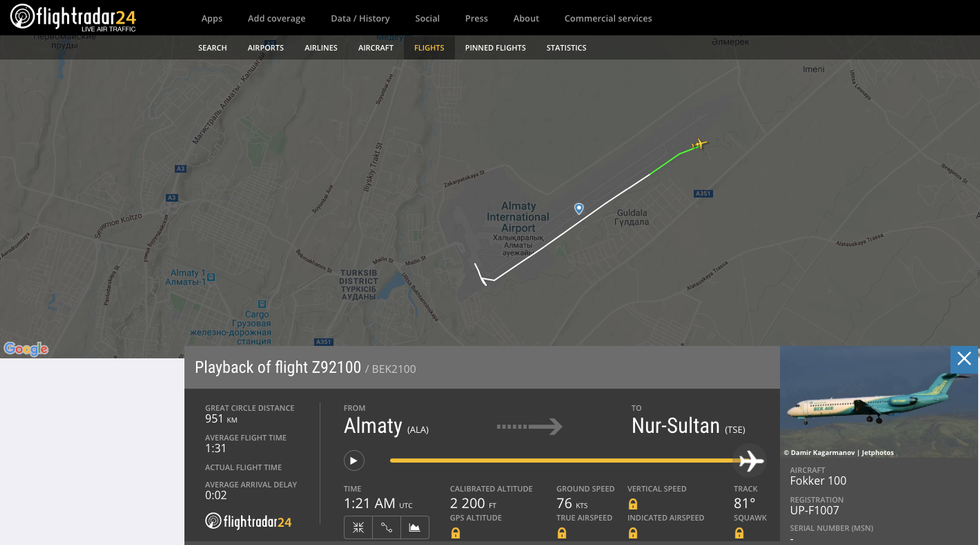Click the great circle distance 951 KM
This screenshot has height=545, width=980.
click(x=221, y=419)
